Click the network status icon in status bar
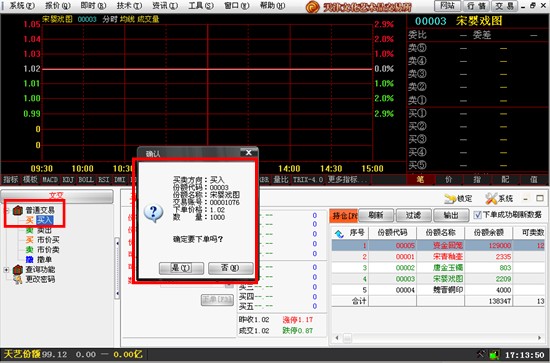550x363 pixels. (x=494, y=355)
